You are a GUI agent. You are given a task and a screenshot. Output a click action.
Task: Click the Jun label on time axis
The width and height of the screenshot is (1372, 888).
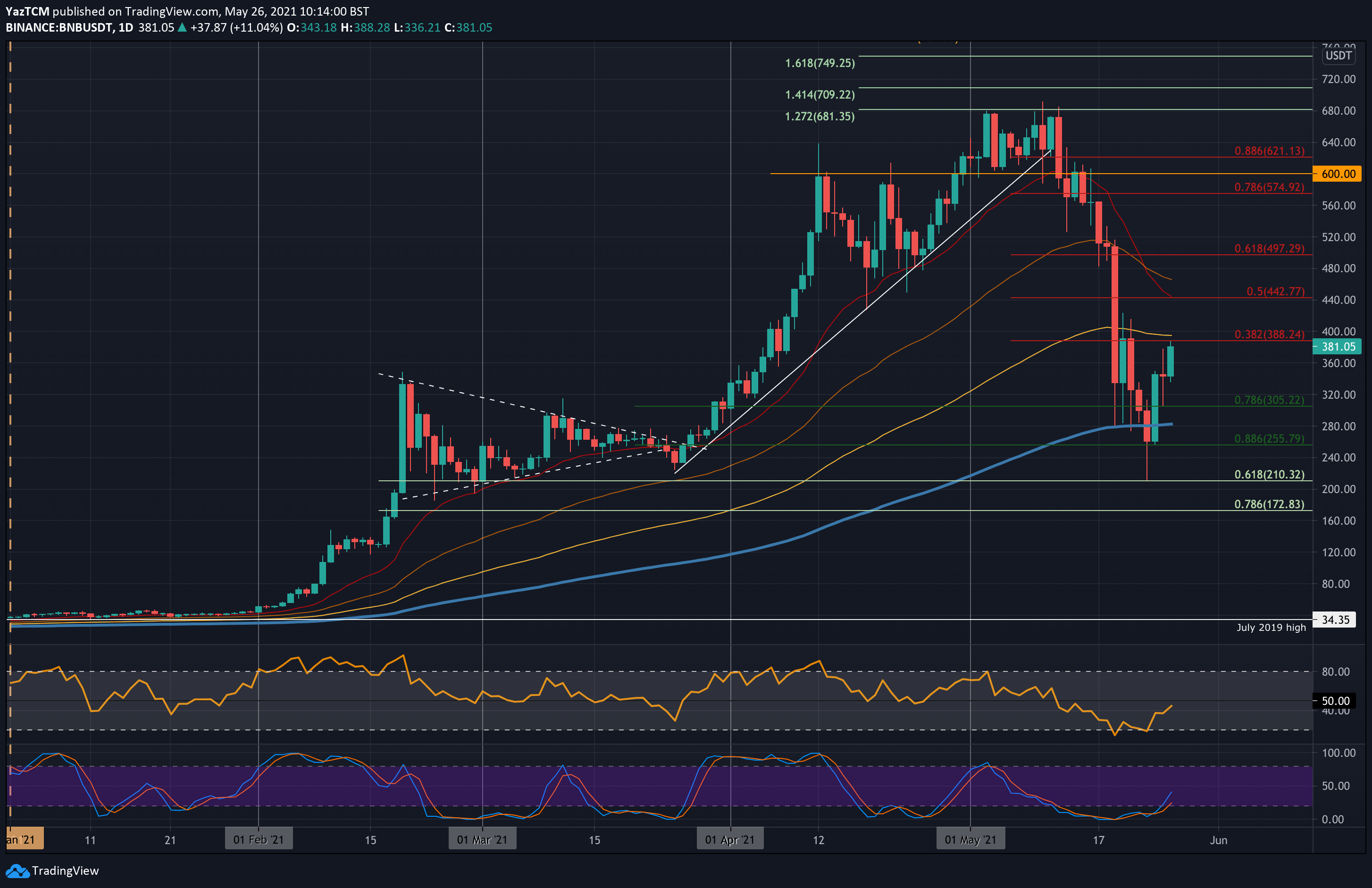[x=1218, y=840]
